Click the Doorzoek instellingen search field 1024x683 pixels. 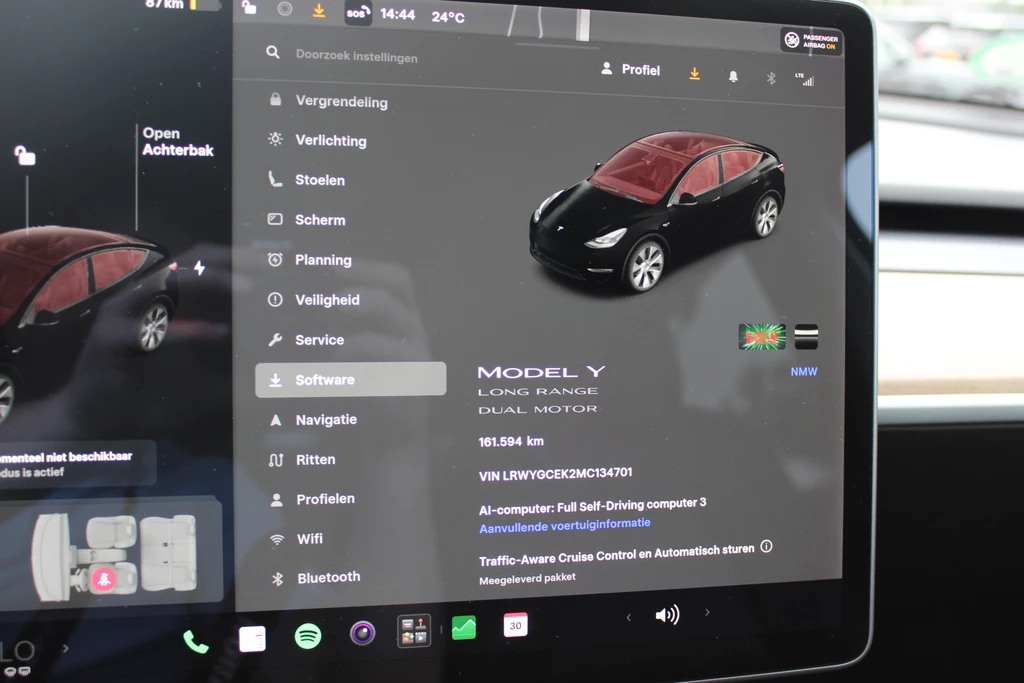(x=357, y=56)
